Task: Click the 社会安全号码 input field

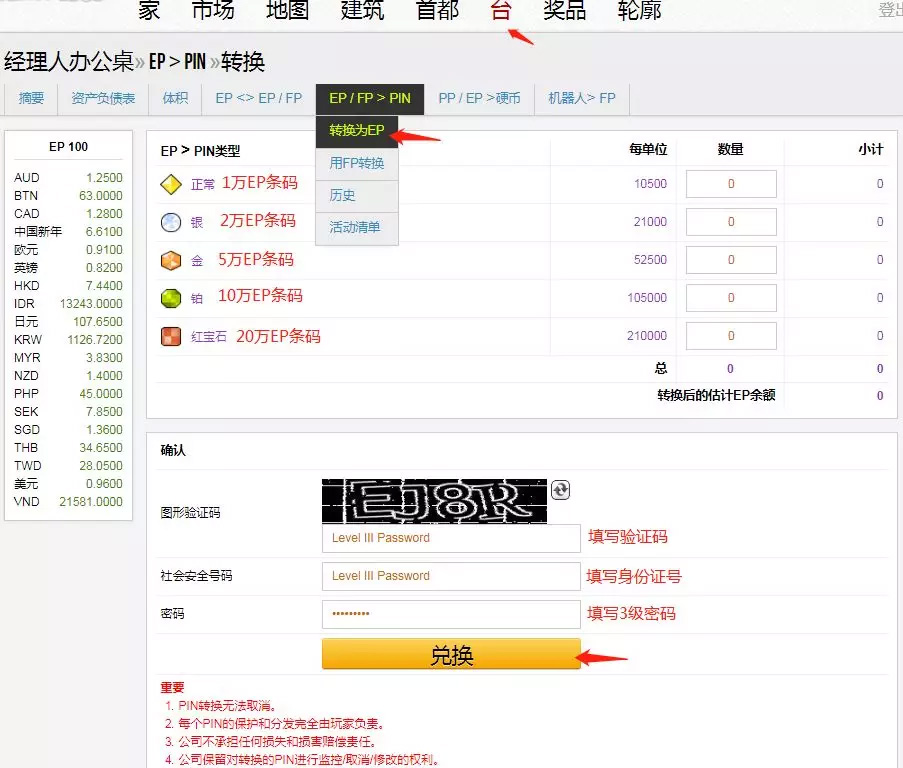Action: 450,576
